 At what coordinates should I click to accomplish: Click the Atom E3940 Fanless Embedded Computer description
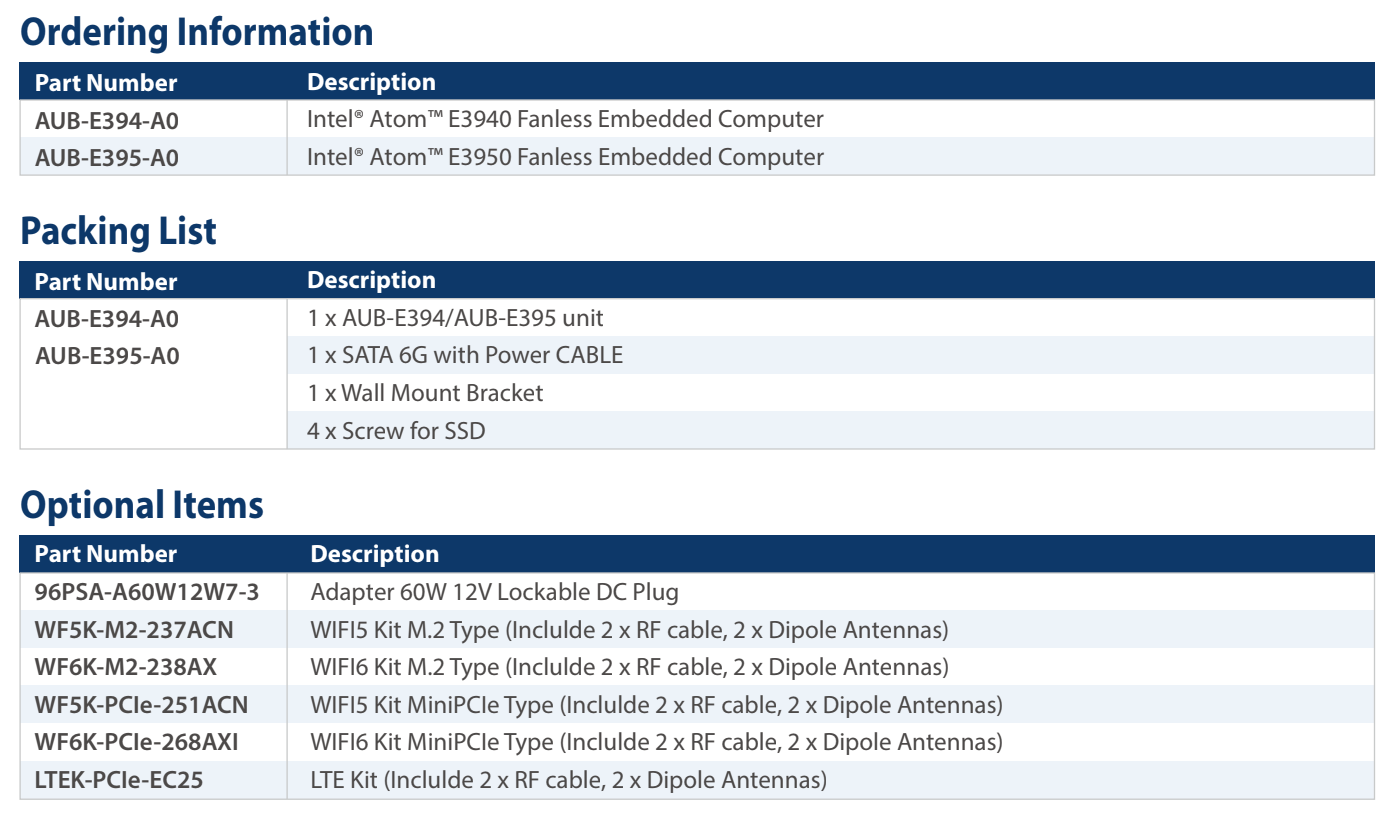565,120
